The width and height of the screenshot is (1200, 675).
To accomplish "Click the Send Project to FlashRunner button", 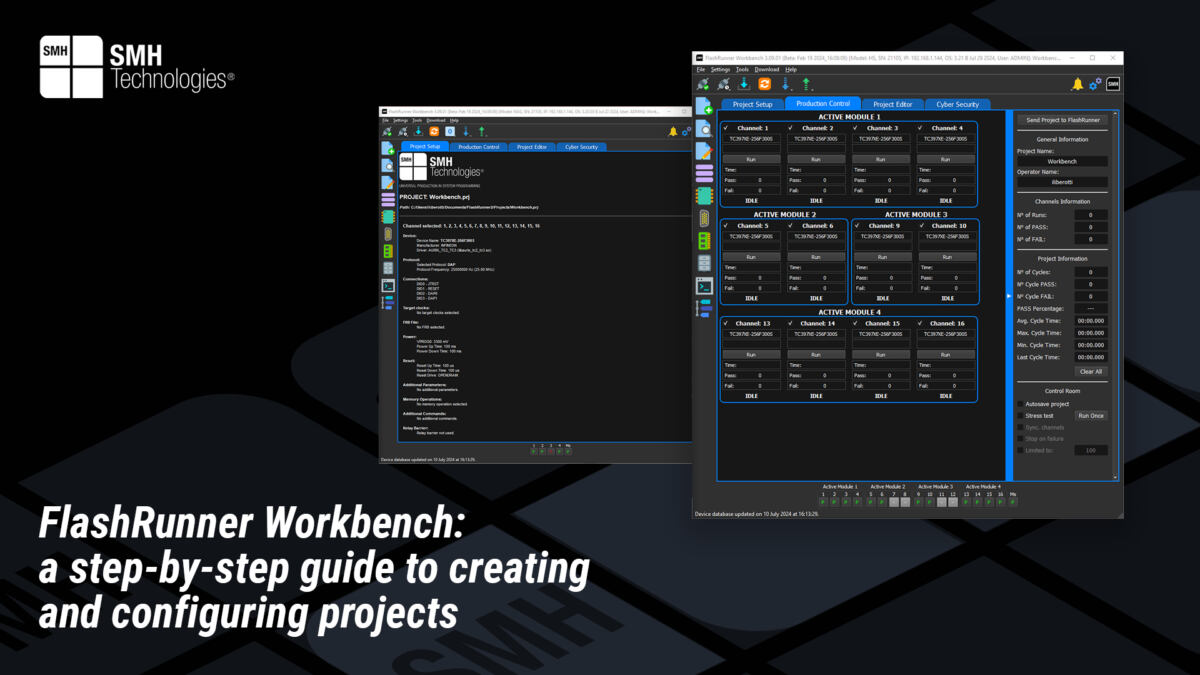I will coord(1063,119).
